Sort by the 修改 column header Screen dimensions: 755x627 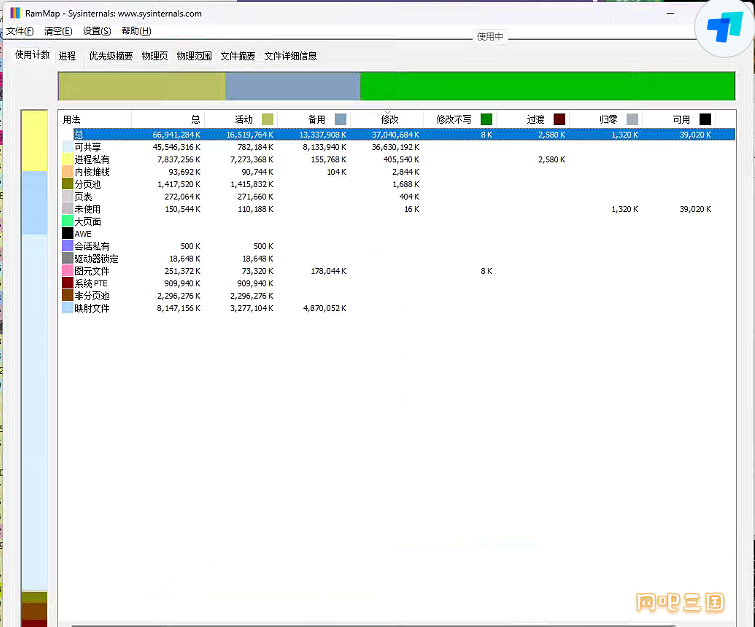tap(389, 119)
